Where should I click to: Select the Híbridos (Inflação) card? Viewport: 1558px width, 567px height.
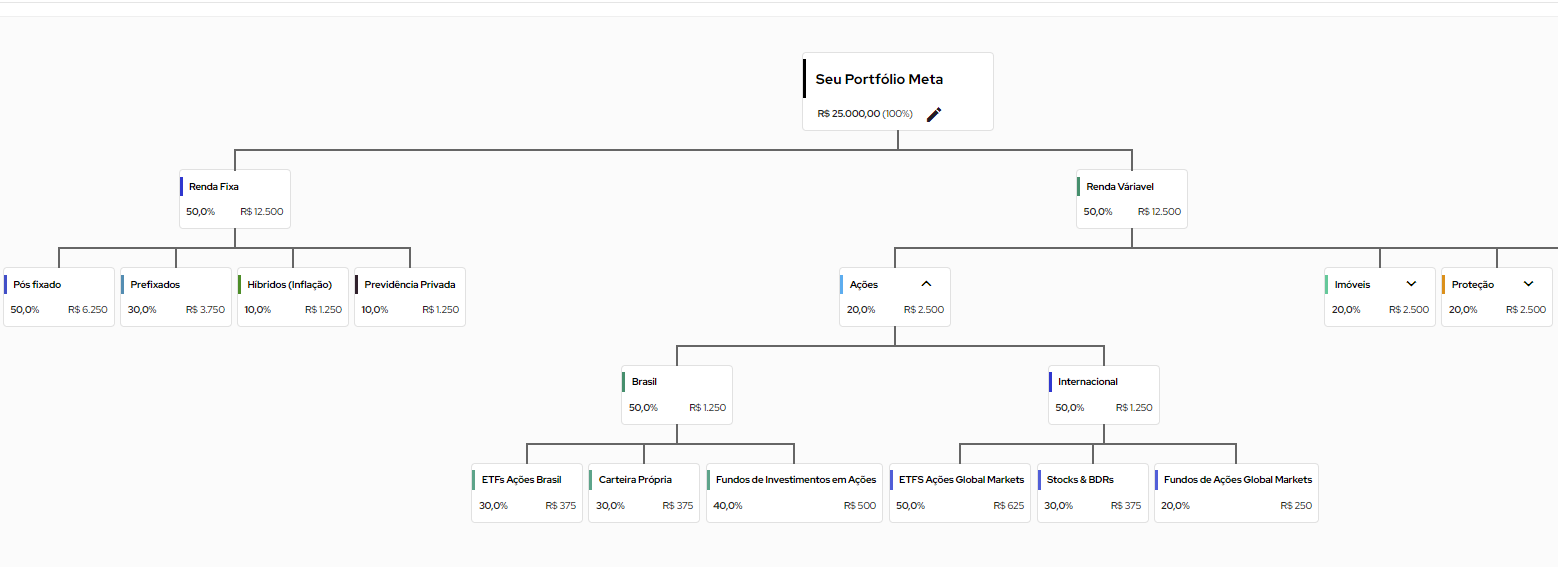293,296
